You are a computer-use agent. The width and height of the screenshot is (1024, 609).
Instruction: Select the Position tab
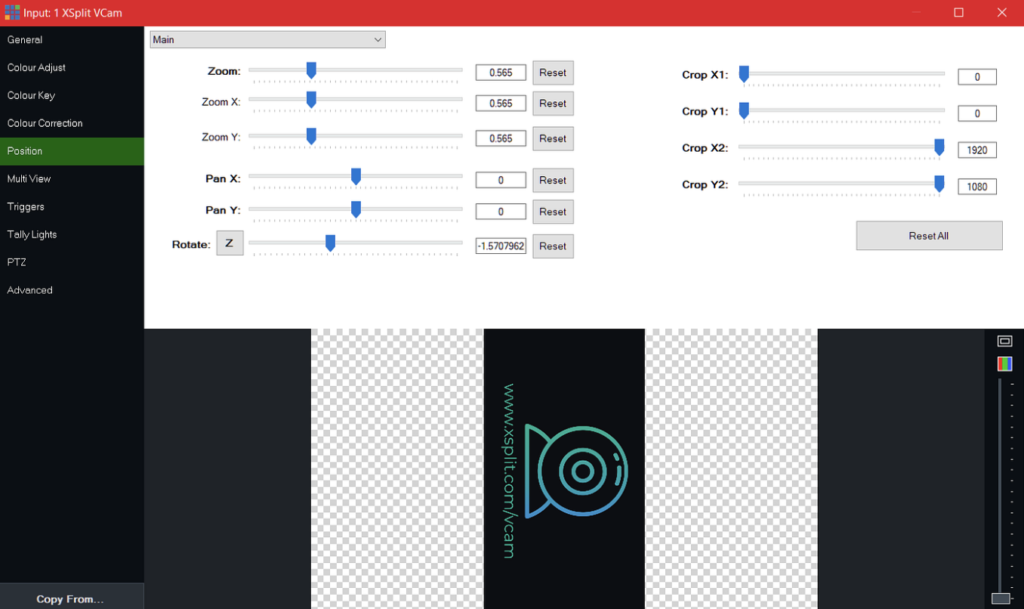point(72,151)
